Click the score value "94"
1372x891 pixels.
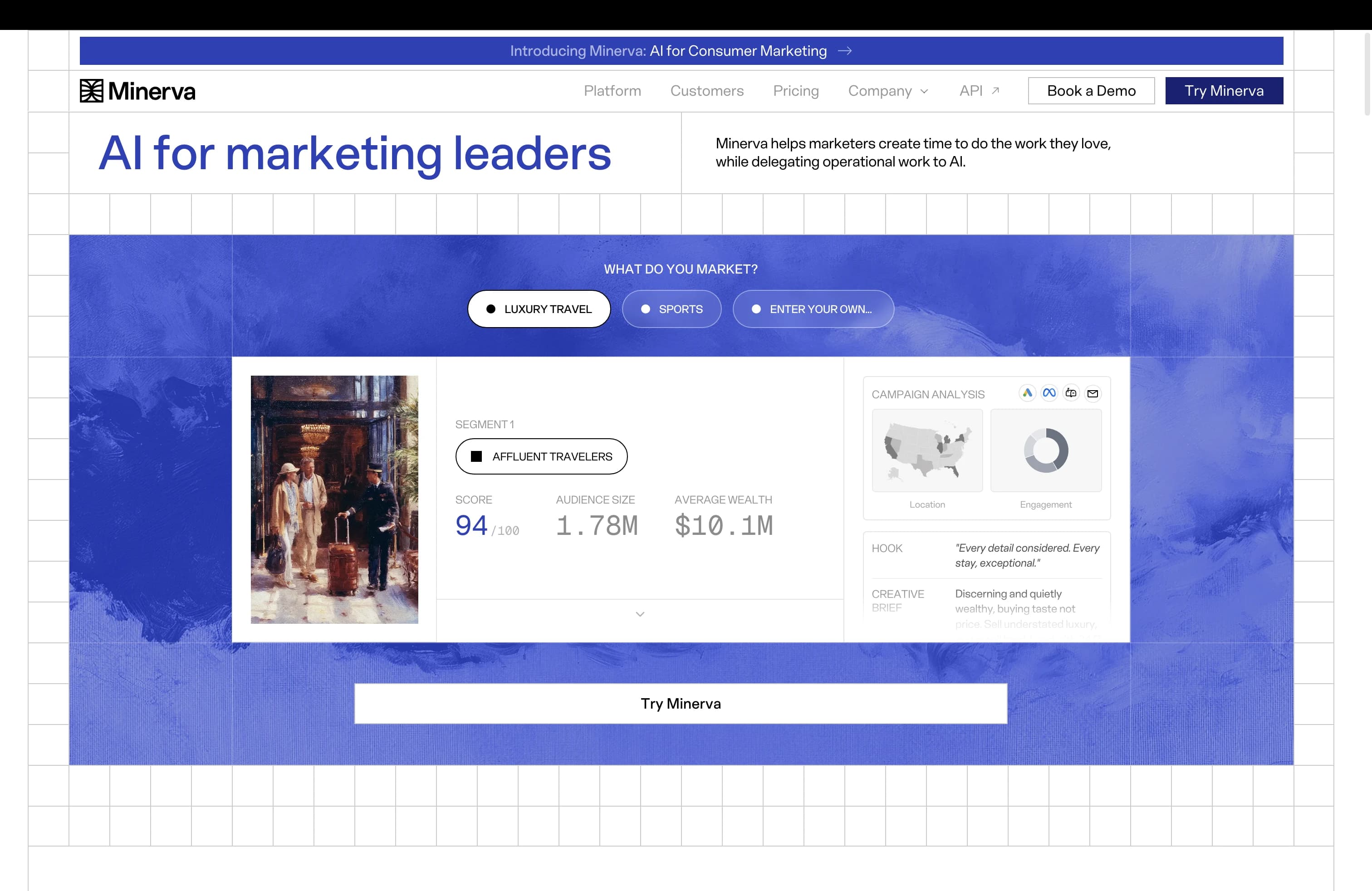471,526
